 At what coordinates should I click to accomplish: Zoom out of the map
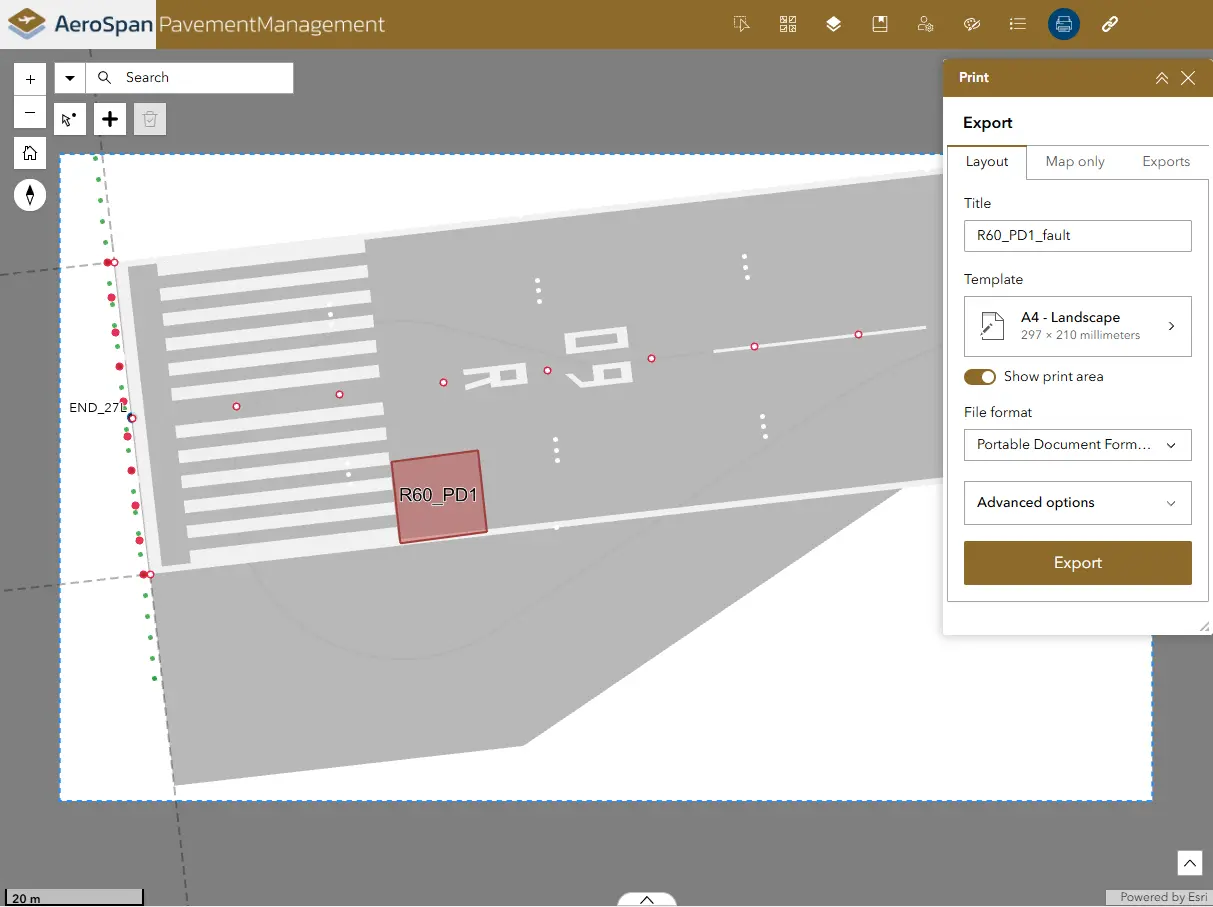(x=30, y=112)
